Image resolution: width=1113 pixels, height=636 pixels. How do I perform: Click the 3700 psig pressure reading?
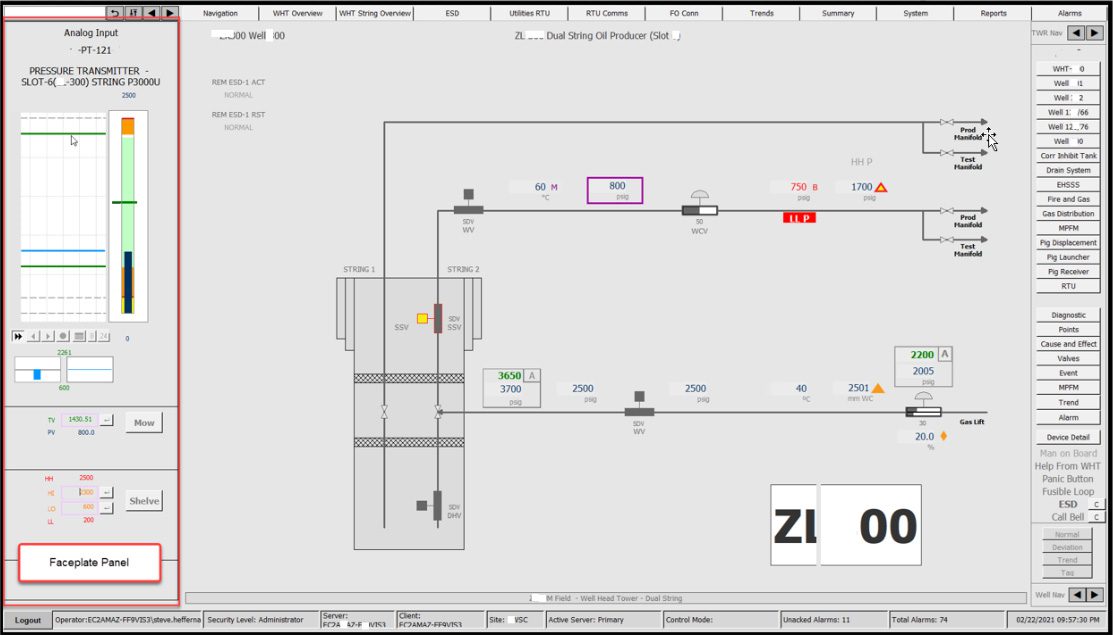click(x=510, y=389)
